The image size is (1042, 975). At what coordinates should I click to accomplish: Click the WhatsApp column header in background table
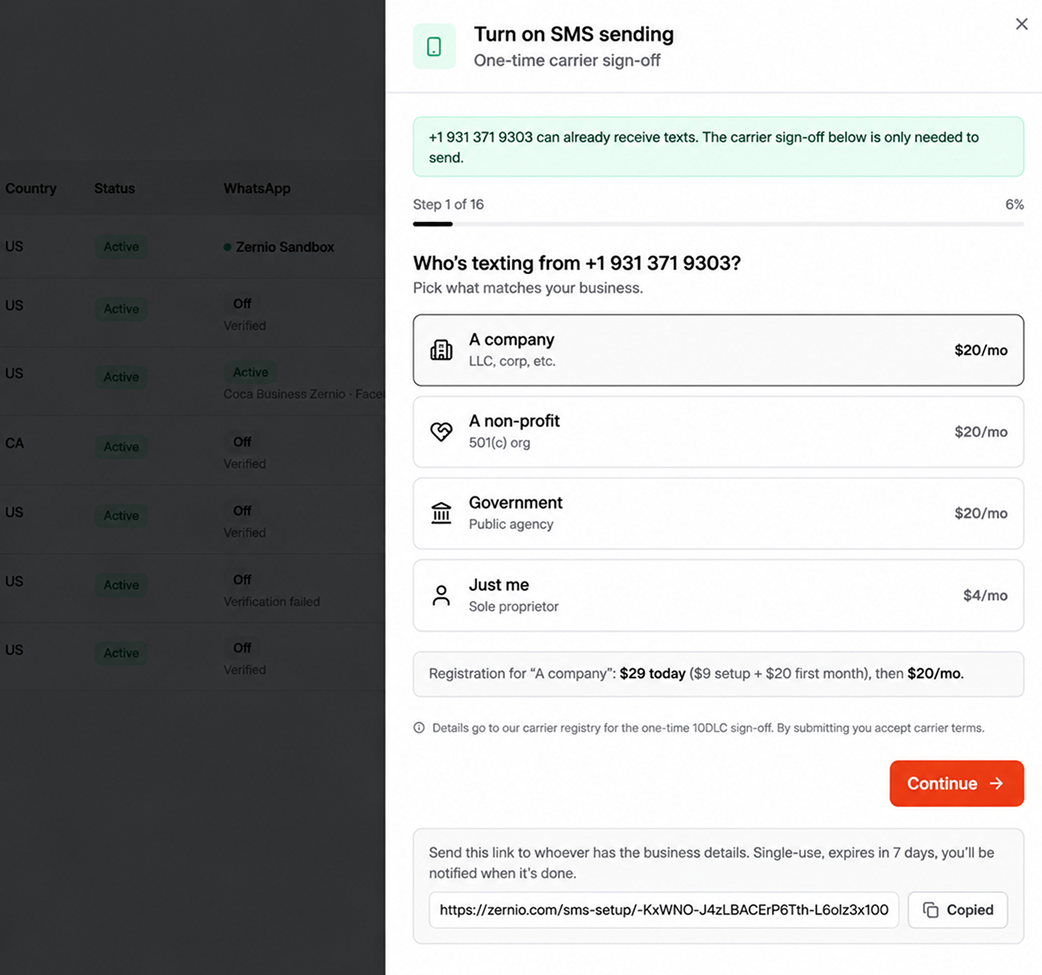click(257, 189)
